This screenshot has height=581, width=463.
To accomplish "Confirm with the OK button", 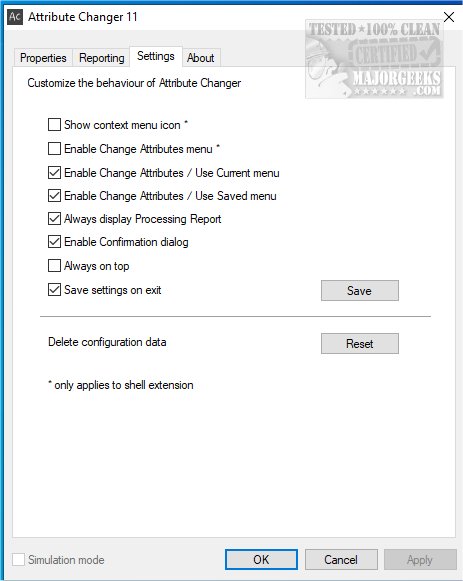I will coord(261,560).
